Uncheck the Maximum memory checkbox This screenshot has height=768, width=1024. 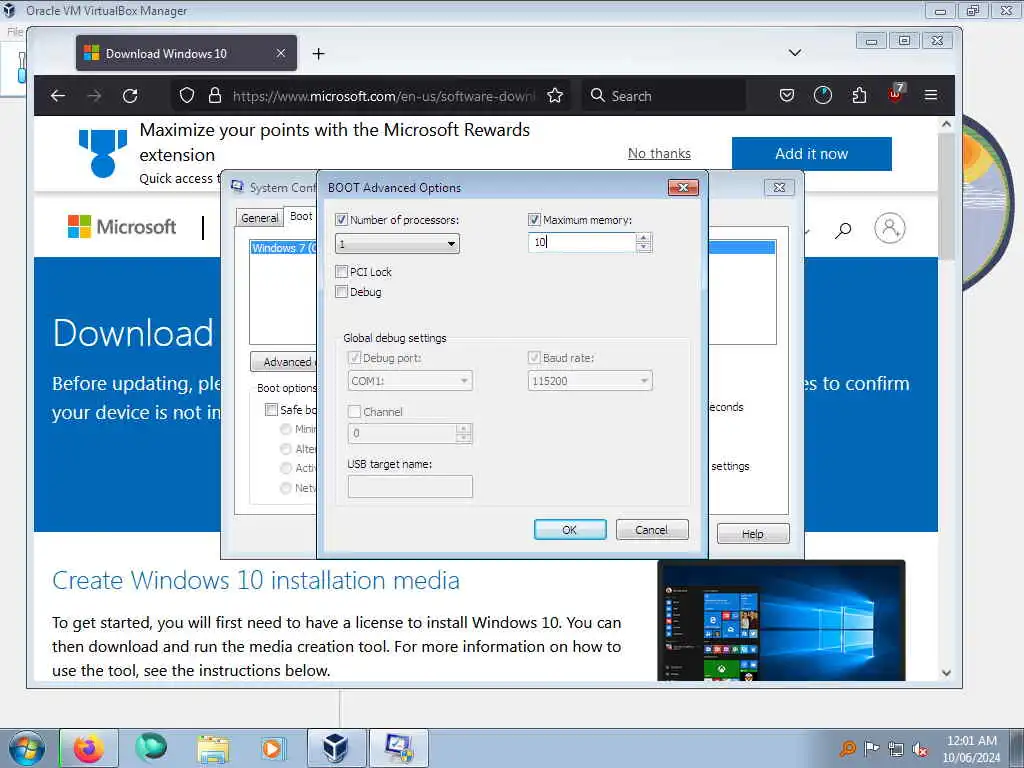(534, 220)
